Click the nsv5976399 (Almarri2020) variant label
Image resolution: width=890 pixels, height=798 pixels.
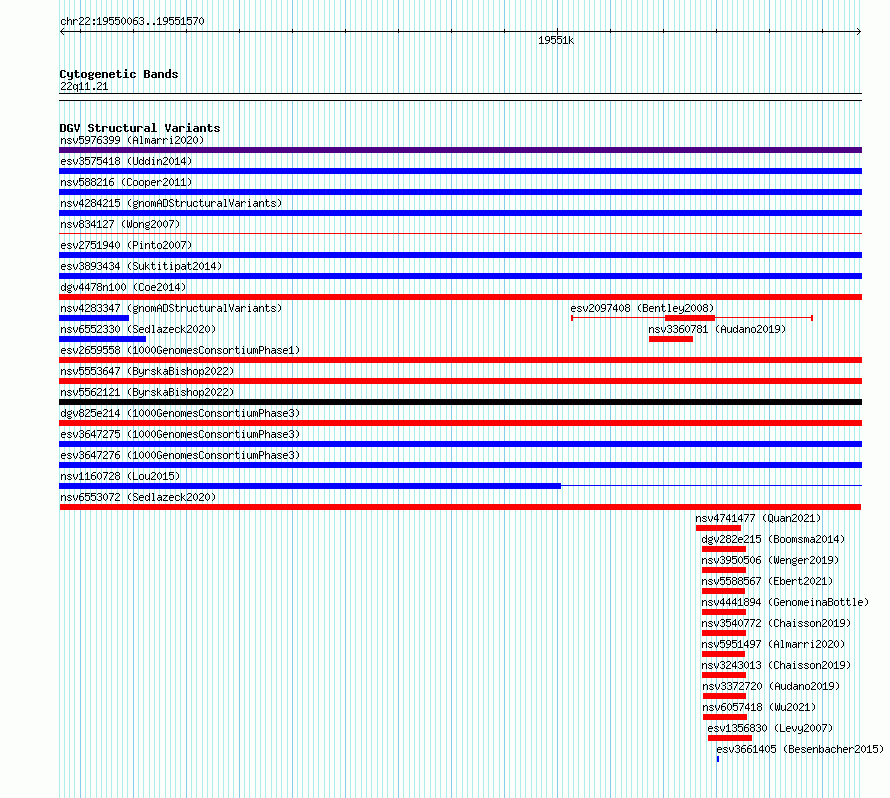point(132,140)
